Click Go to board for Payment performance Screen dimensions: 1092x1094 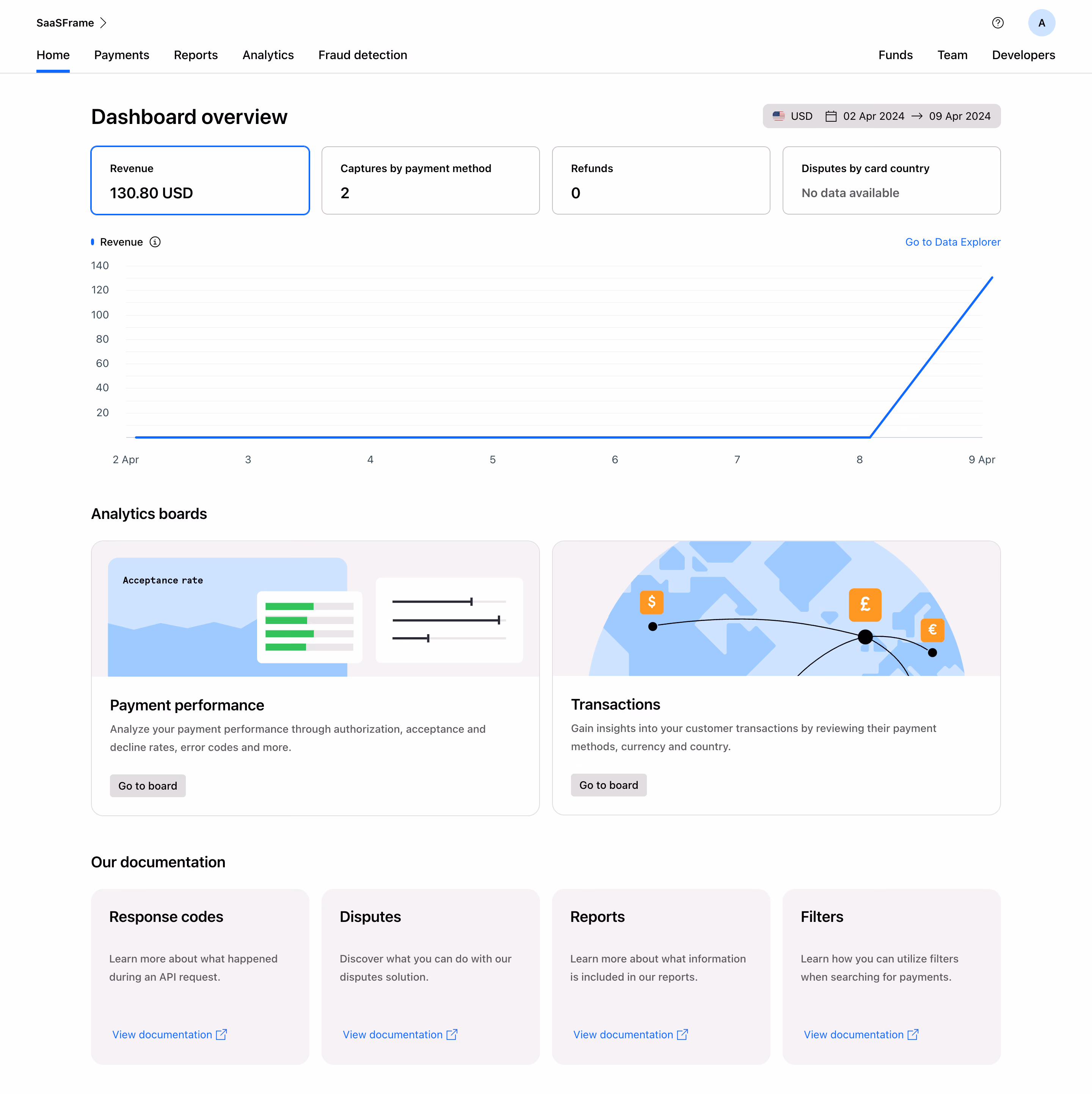[x=148, y=785]
